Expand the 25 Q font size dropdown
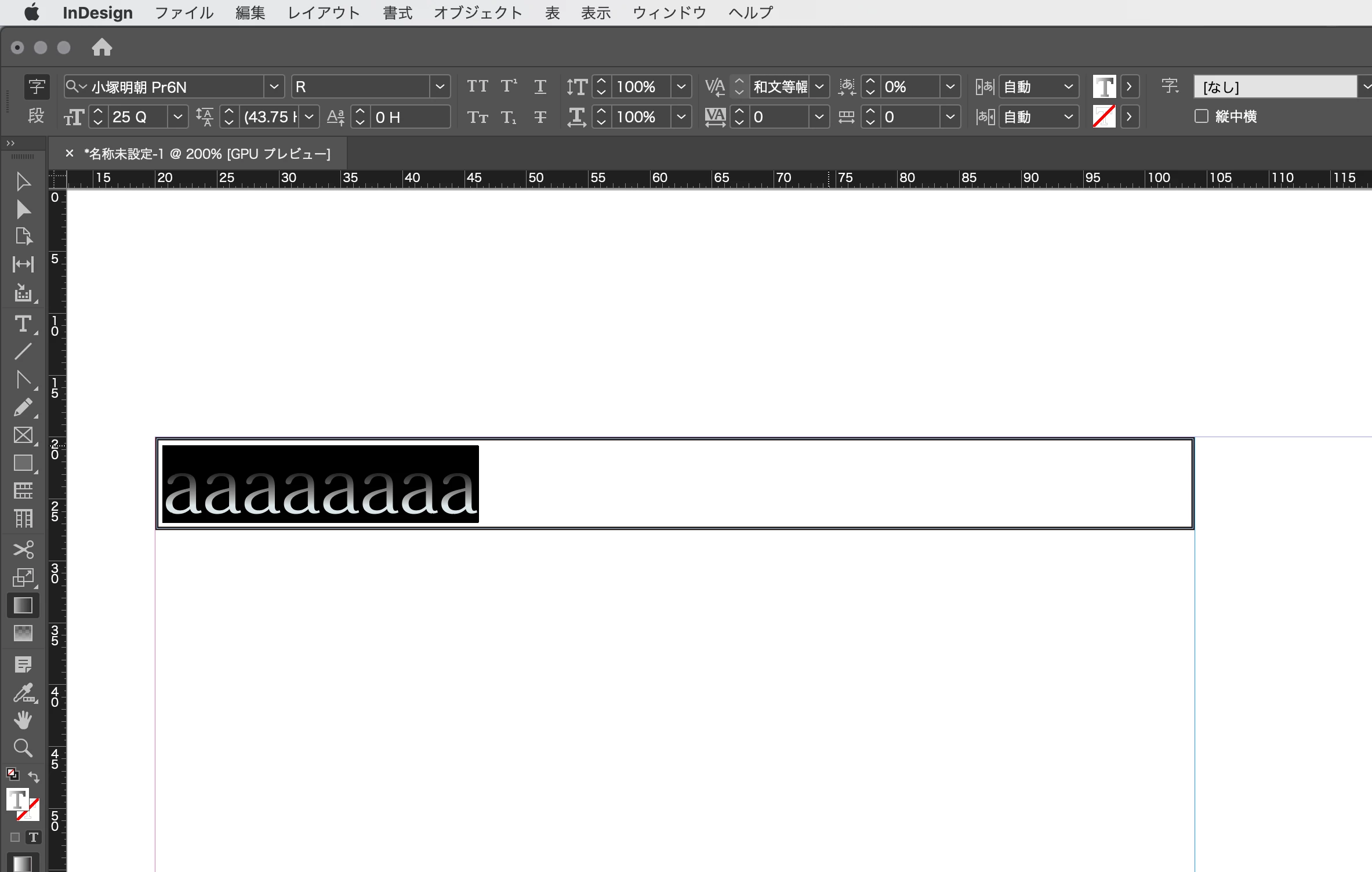 (178, 117)
